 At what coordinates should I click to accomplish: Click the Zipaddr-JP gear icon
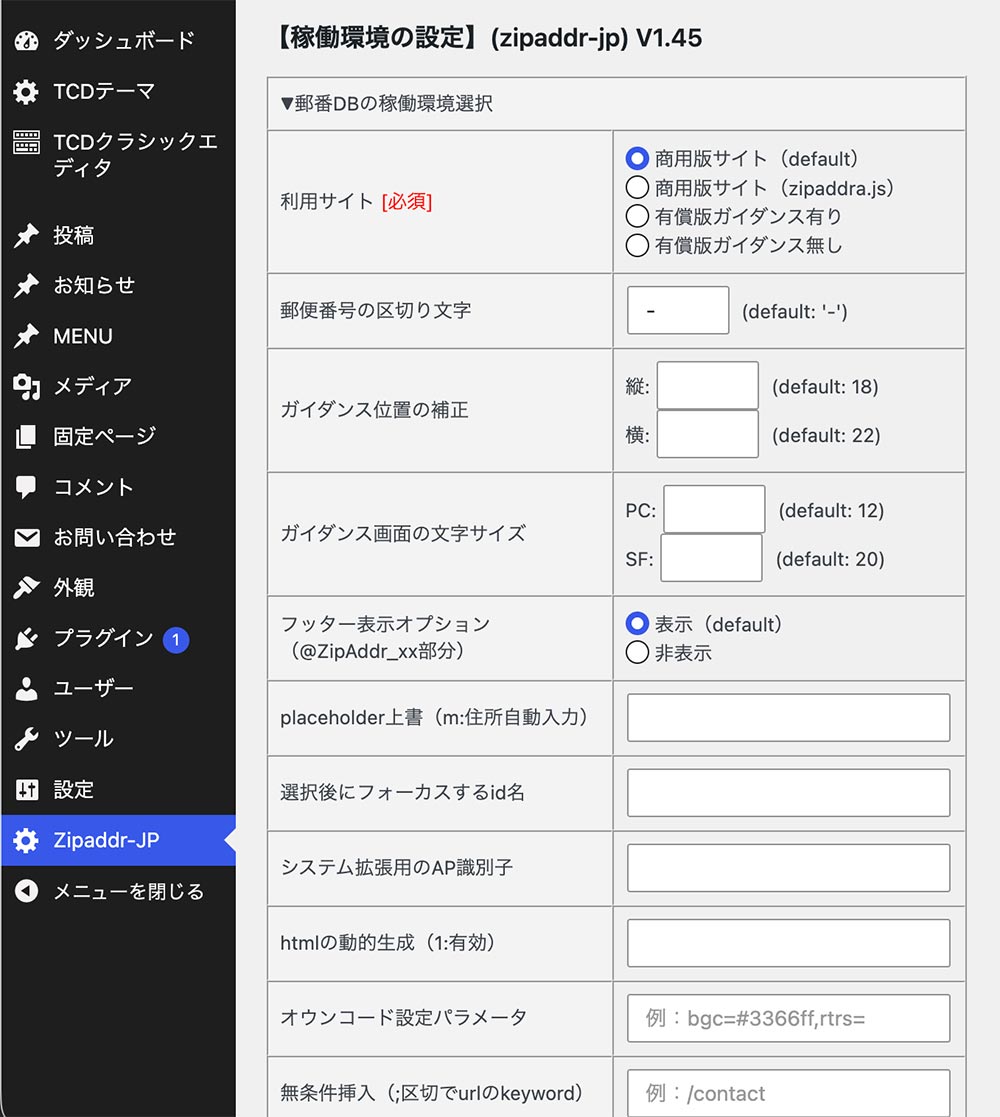tap(26, 841)
